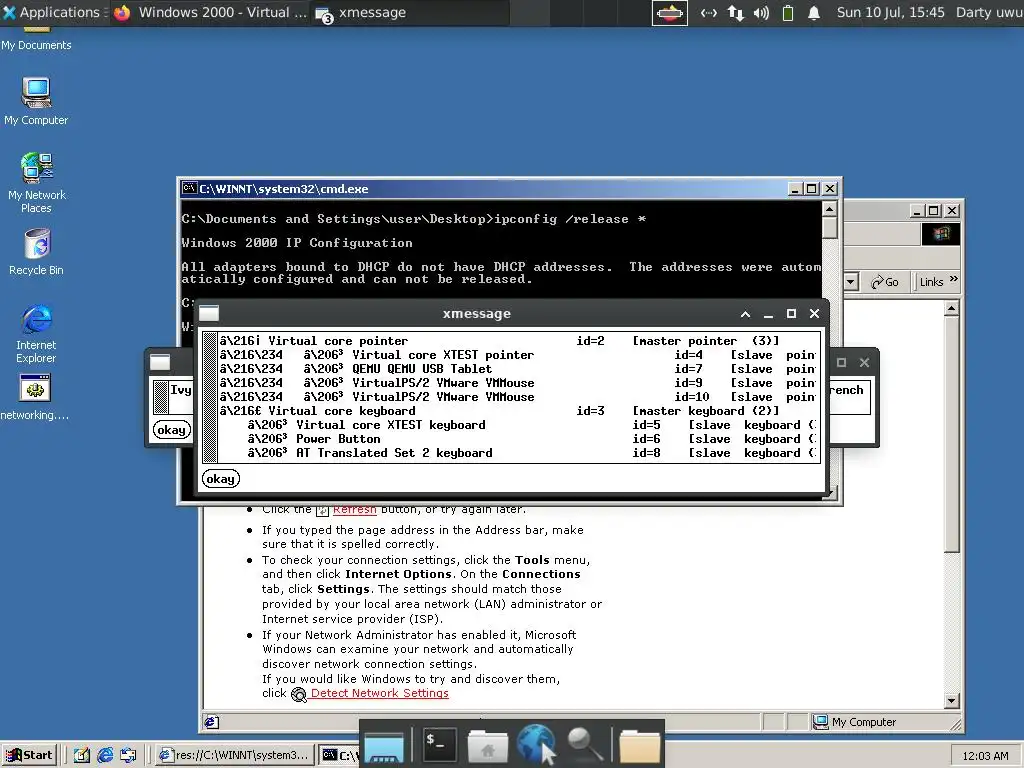Click the Ivy xmessage window menu icon

[160, 362]
